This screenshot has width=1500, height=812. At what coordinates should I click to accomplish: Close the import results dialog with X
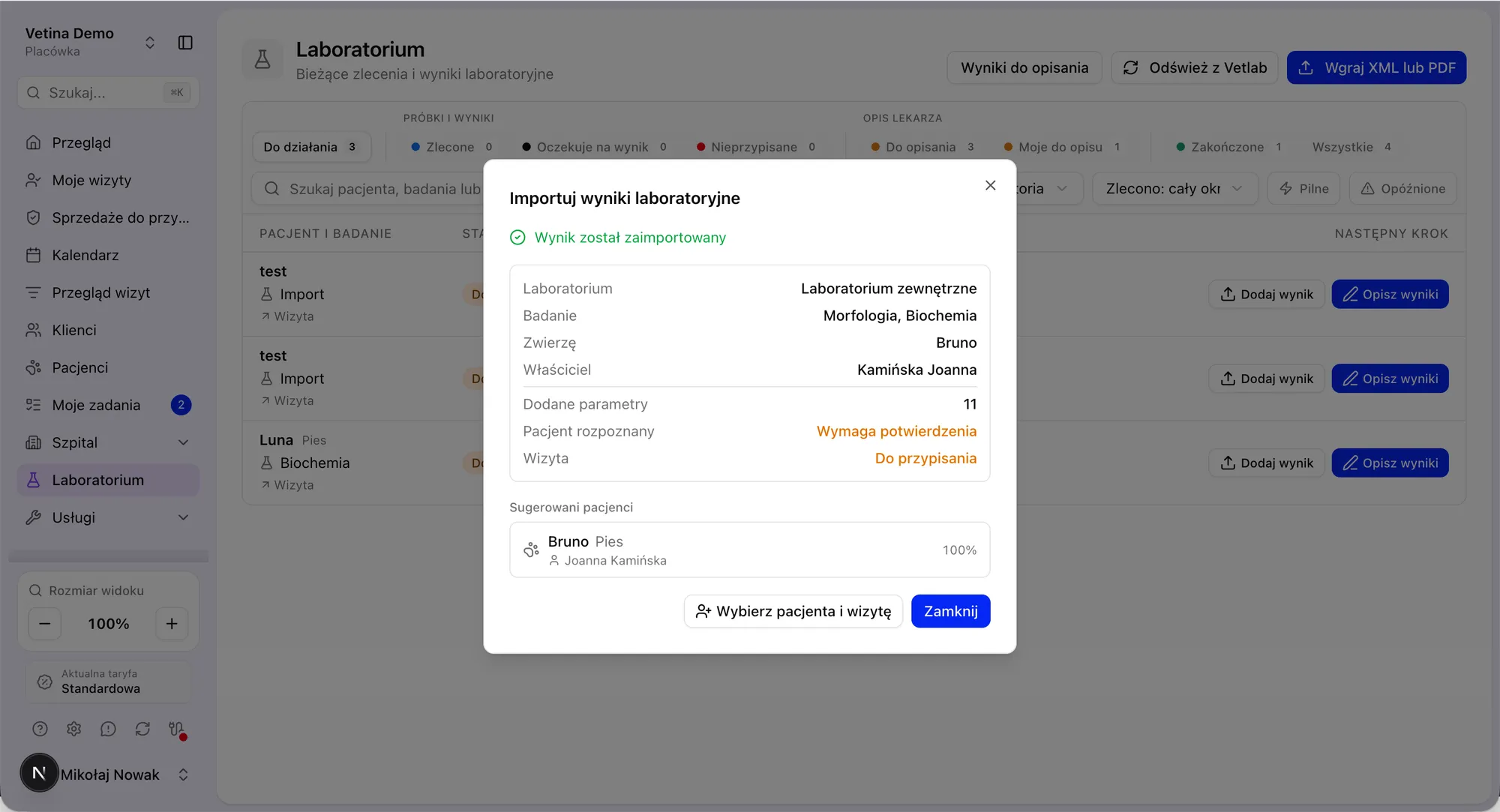point(990,185)
